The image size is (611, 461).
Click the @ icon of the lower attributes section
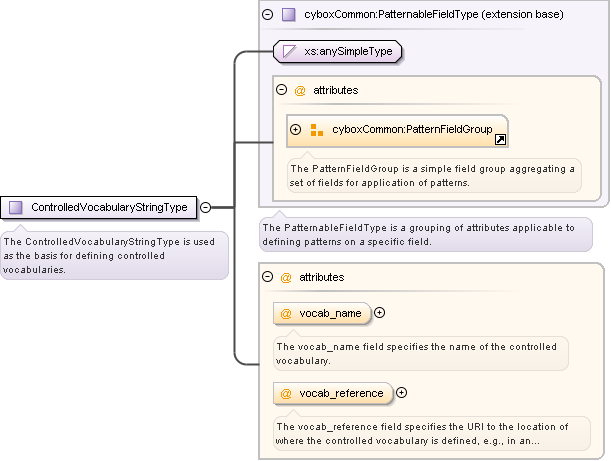(285, 277)
